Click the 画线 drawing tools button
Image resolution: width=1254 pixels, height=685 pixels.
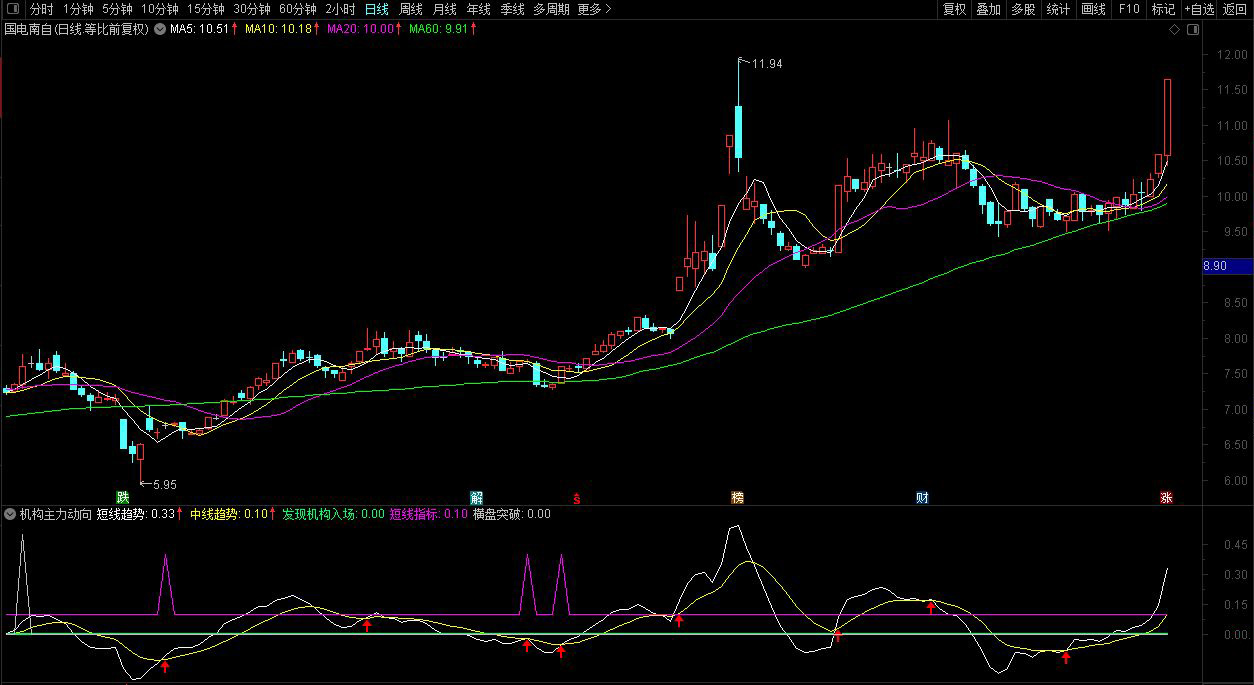point(1094,9)
